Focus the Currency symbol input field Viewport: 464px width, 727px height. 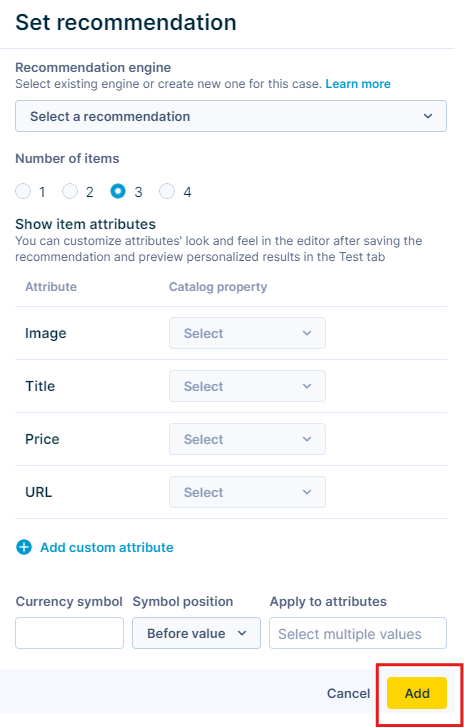(x=70, y=633)
